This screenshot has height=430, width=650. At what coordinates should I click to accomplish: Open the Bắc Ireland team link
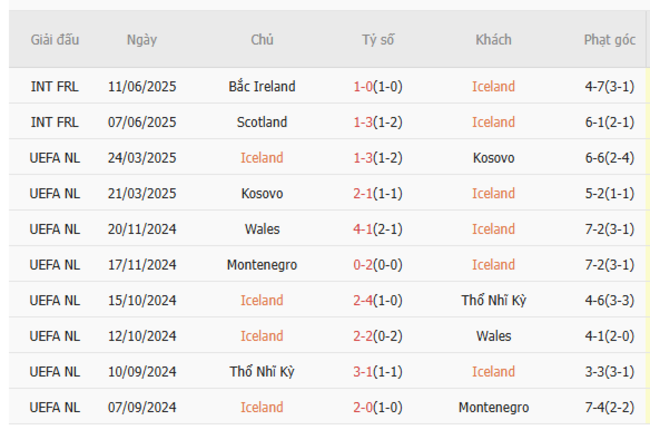[x=262, y=86]
